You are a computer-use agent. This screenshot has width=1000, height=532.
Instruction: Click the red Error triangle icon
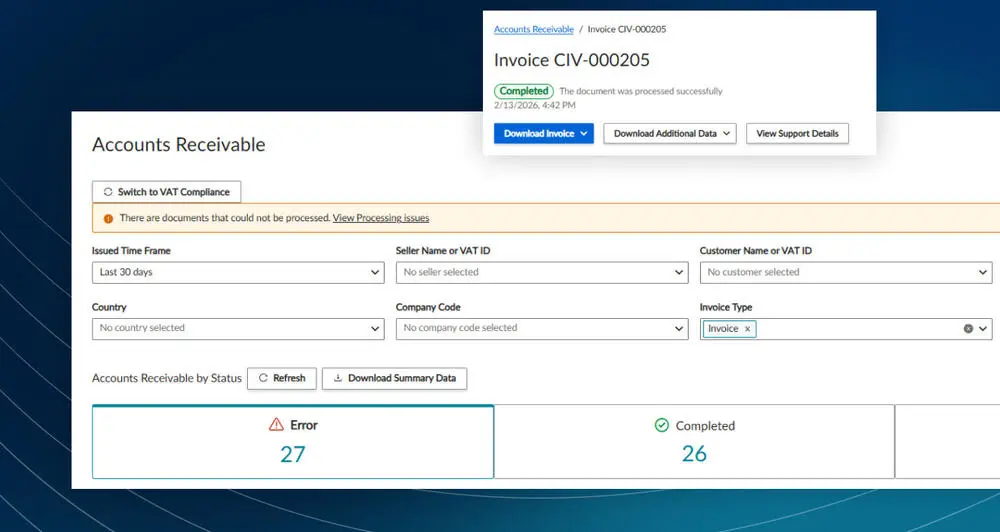pyautogui.click(x=276, y=425)
